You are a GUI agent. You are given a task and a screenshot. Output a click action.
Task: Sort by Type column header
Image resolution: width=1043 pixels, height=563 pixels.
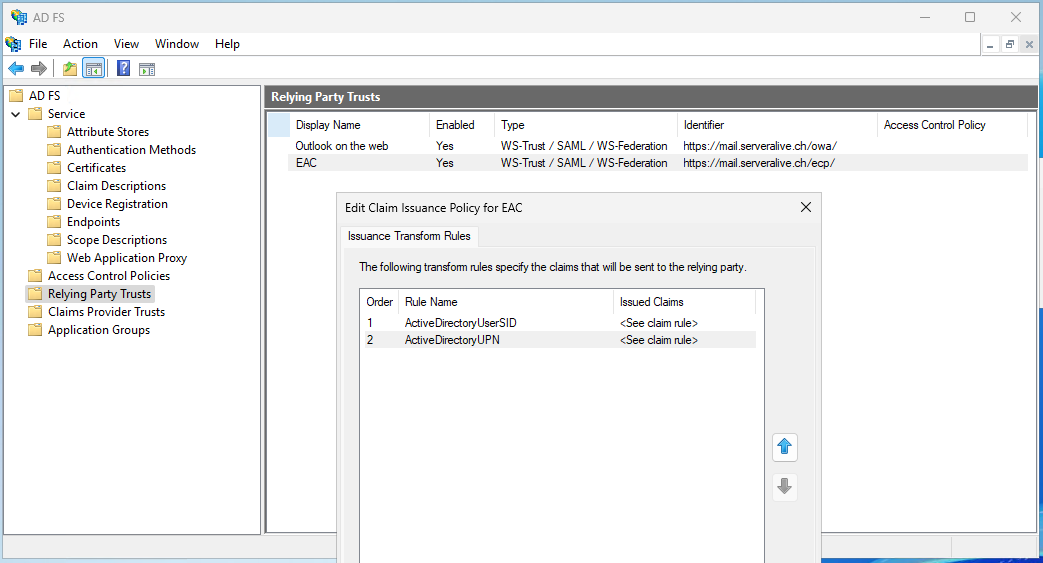click(x=585, y=125)
